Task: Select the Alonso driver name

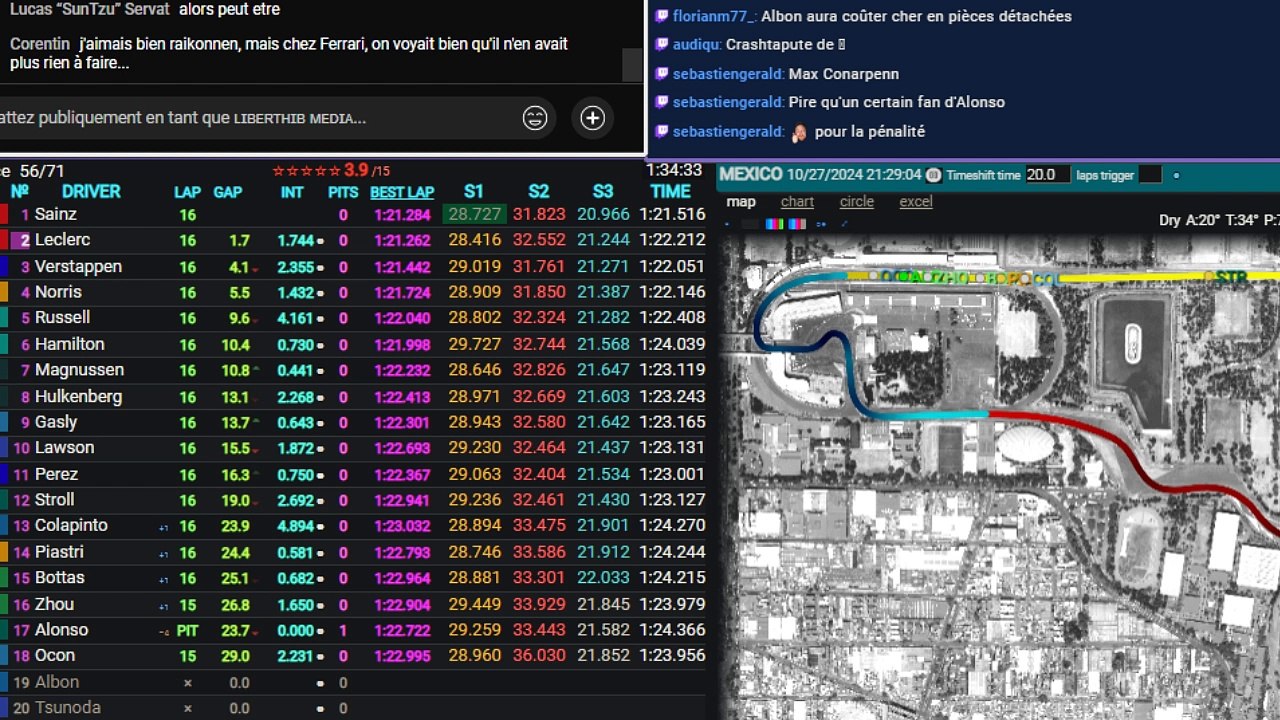Action: [x=61, y=629]
